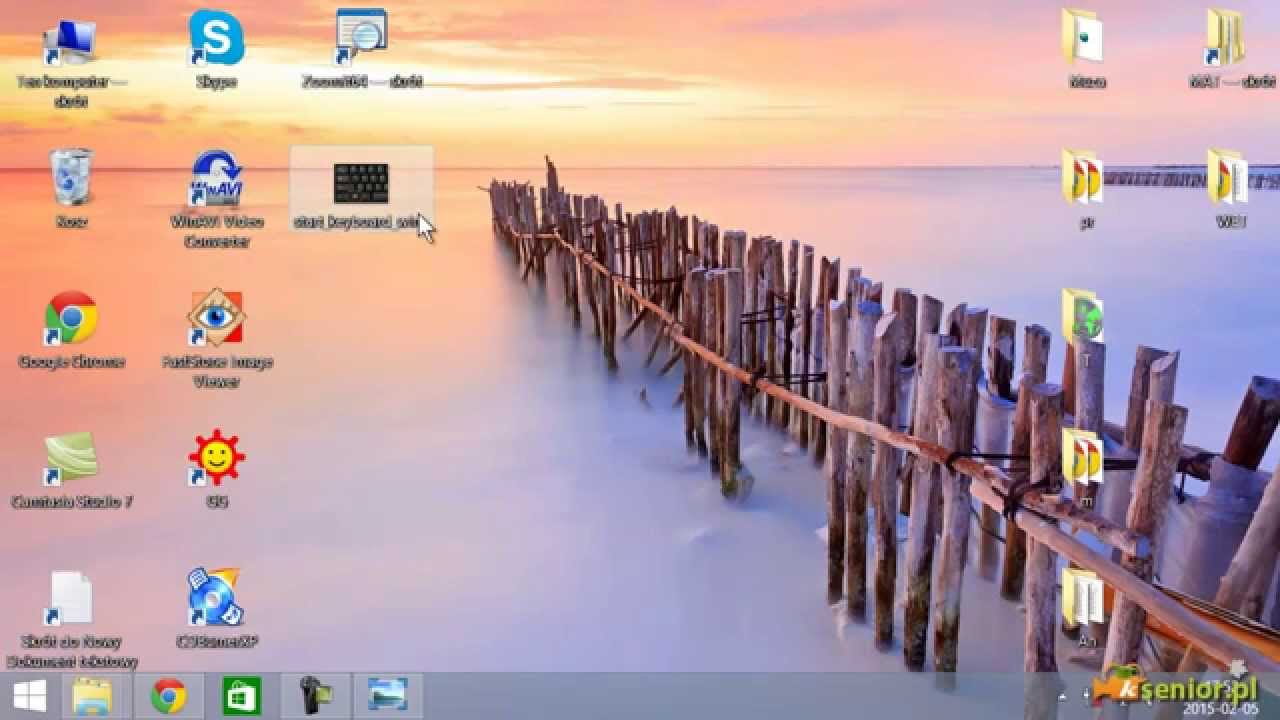Image resolution: width=1280 pixels, height=720 pixels.
Task: Open the green Windows Store taskbar icon
Action: (241, 696)
